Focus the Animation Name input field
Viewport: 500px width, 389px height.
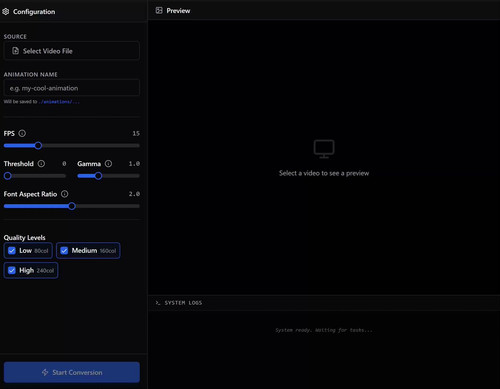72,88
